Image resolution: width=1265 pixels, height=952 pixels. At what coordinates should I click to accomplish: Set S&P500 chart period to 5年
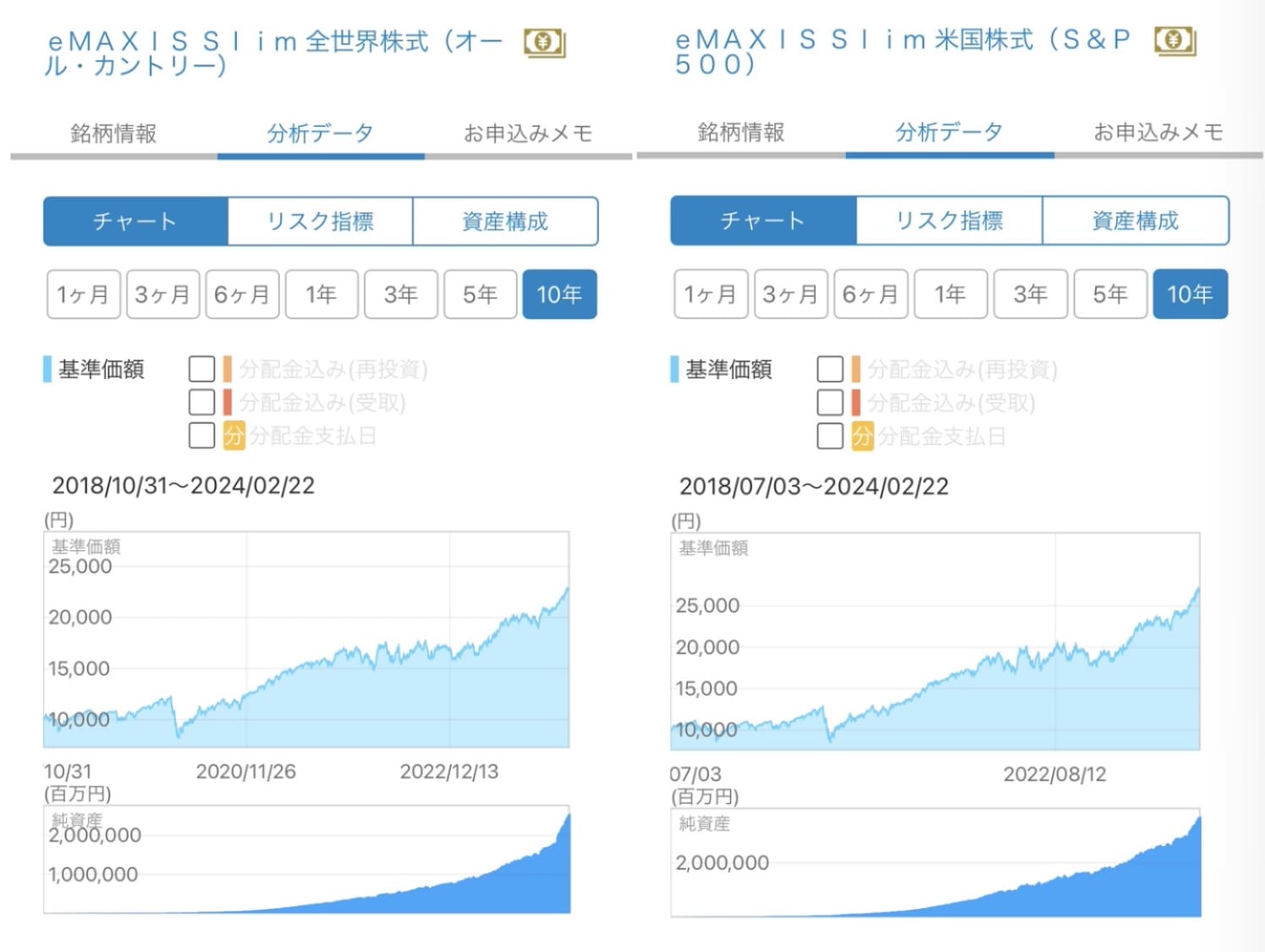pos(1110,294)
